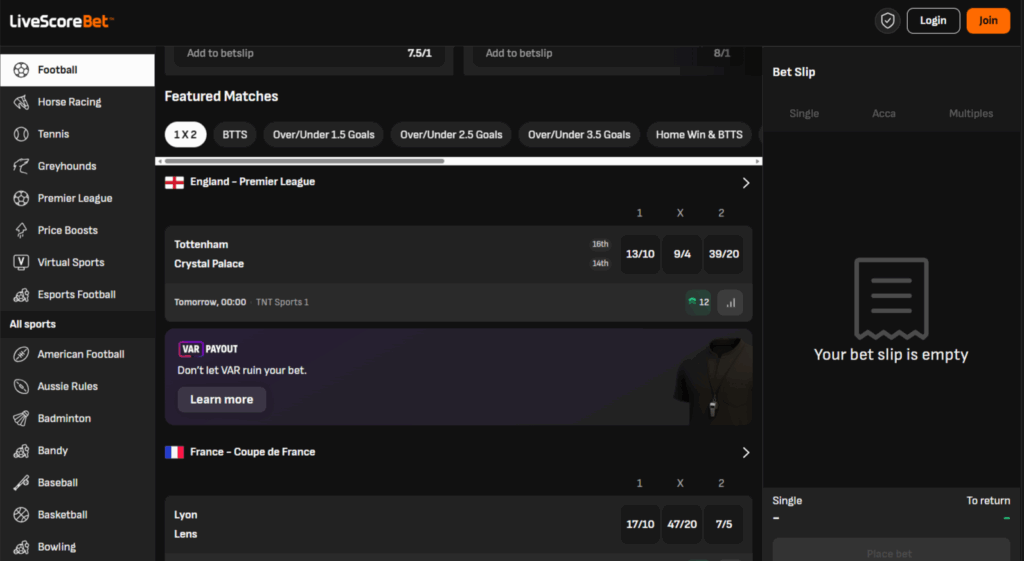The width and height of the screenshot is (1024, 561).
Task: Click the Place bet button
Action: (891, 550)
